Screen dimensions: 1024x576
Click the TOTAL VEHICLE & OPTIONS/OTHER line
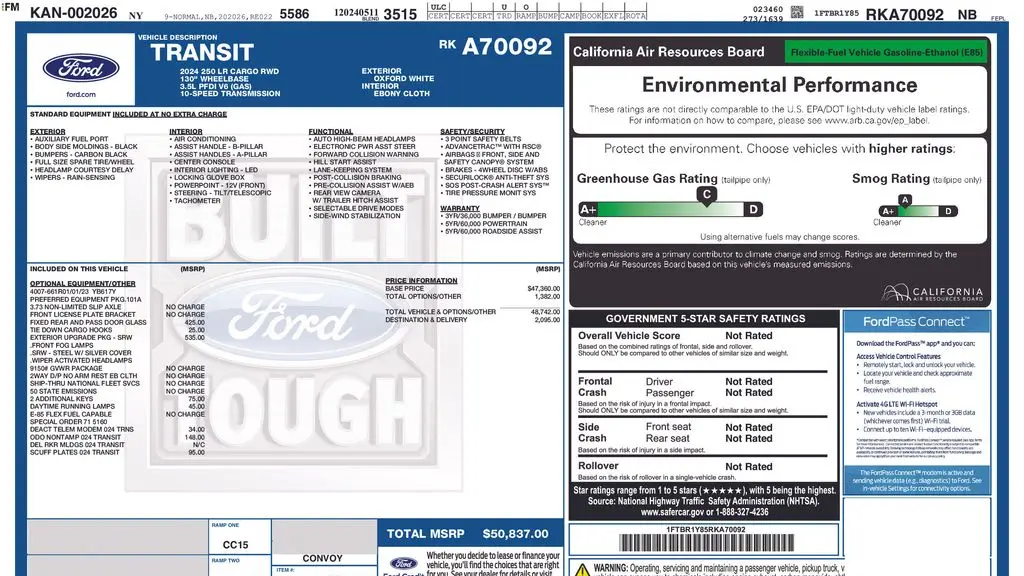[472, 312]
